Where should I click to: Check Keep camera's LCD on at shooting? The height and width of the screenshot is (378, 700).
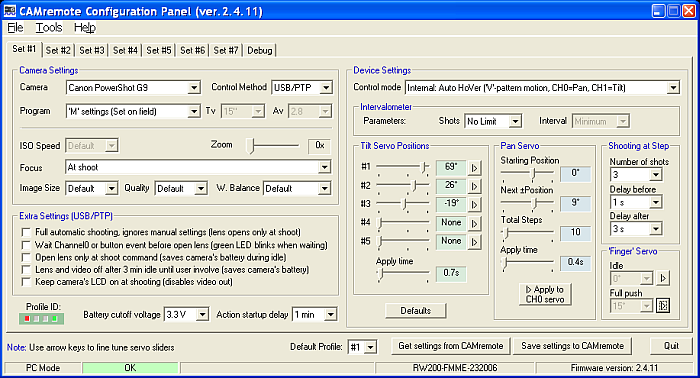point(26,282)
